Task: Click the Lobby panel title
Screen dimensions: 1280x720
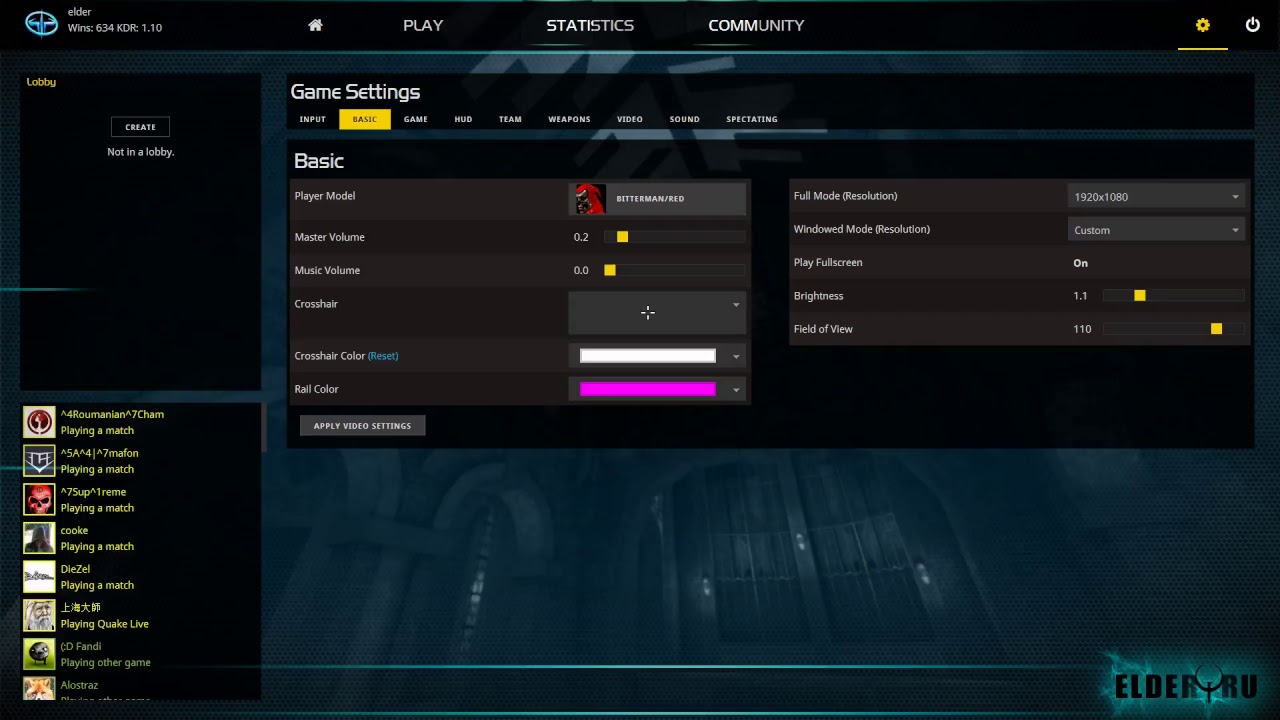Action: (x=41, y=82)
